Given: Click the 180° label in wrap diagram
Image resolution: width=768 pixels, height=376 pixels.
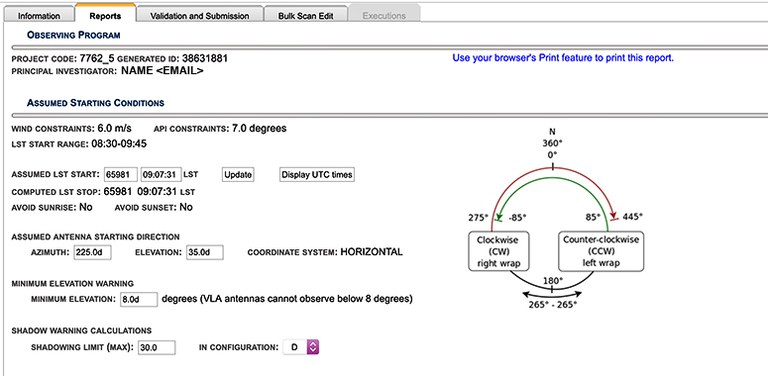Looking at the screenshot, I should 553,281.
